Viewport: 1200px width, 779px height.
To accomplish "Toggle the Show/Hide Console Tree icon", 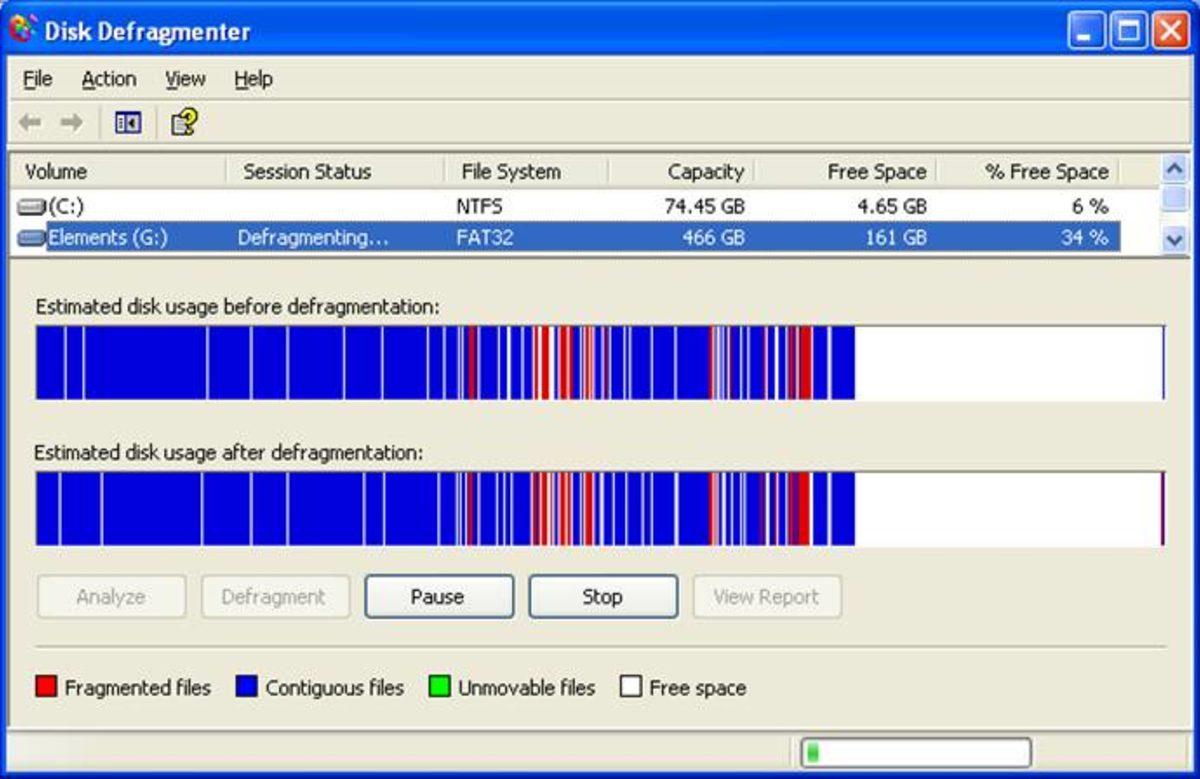I will click(x=128, y=123).
